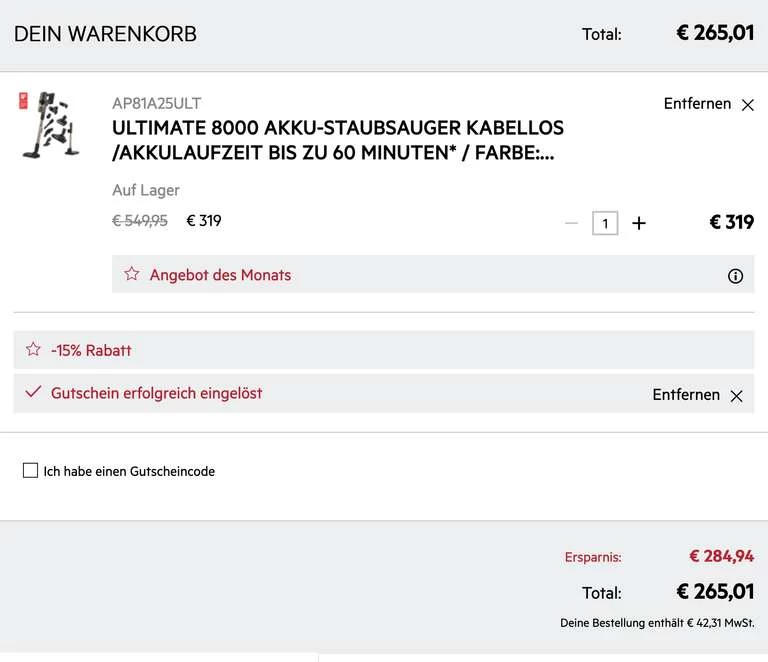
Task: Decrease quantity with the minus icon
Action: (571, 223)
